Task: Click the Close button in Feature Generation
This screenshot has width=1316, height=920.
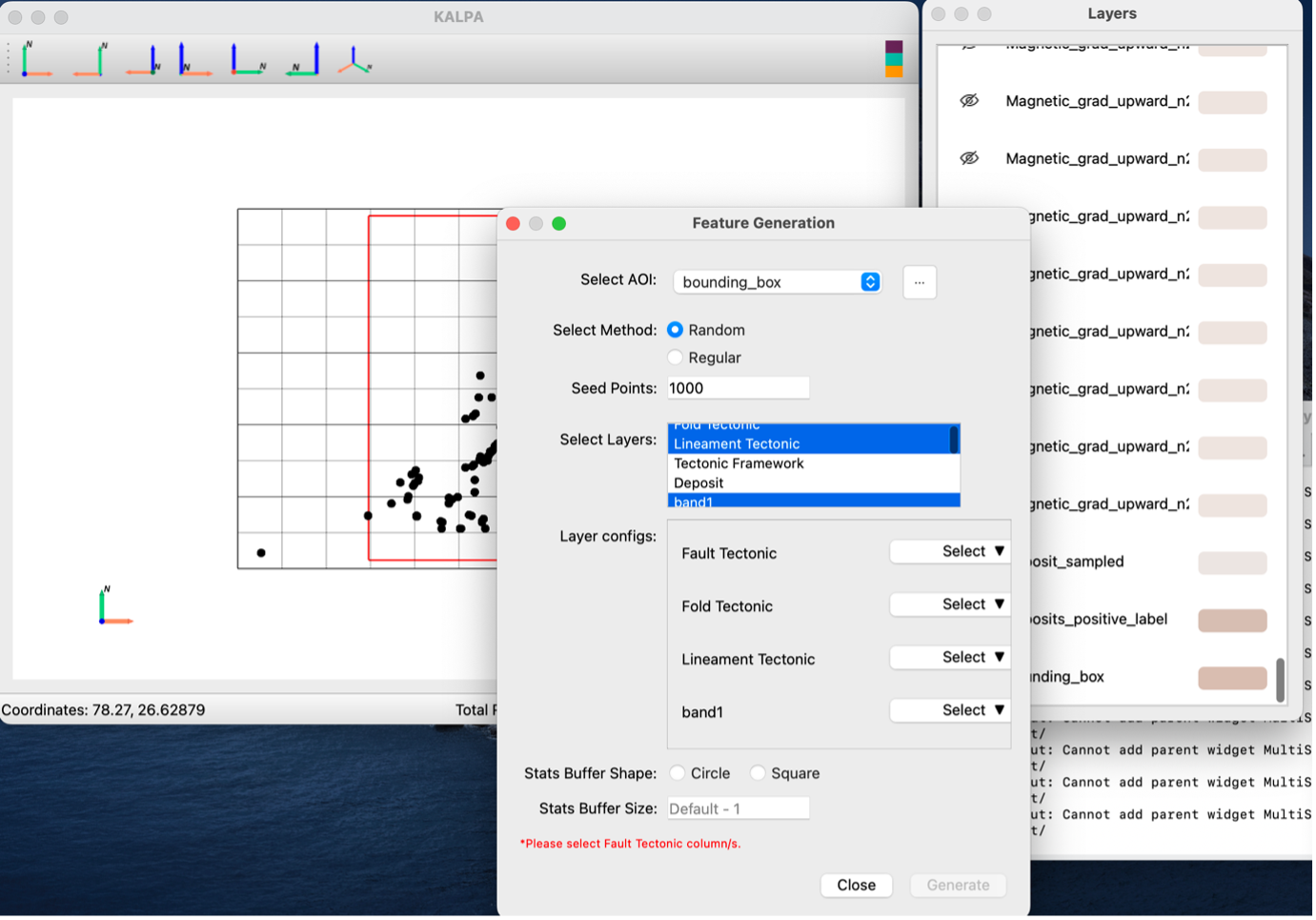Action: (857, 886)
